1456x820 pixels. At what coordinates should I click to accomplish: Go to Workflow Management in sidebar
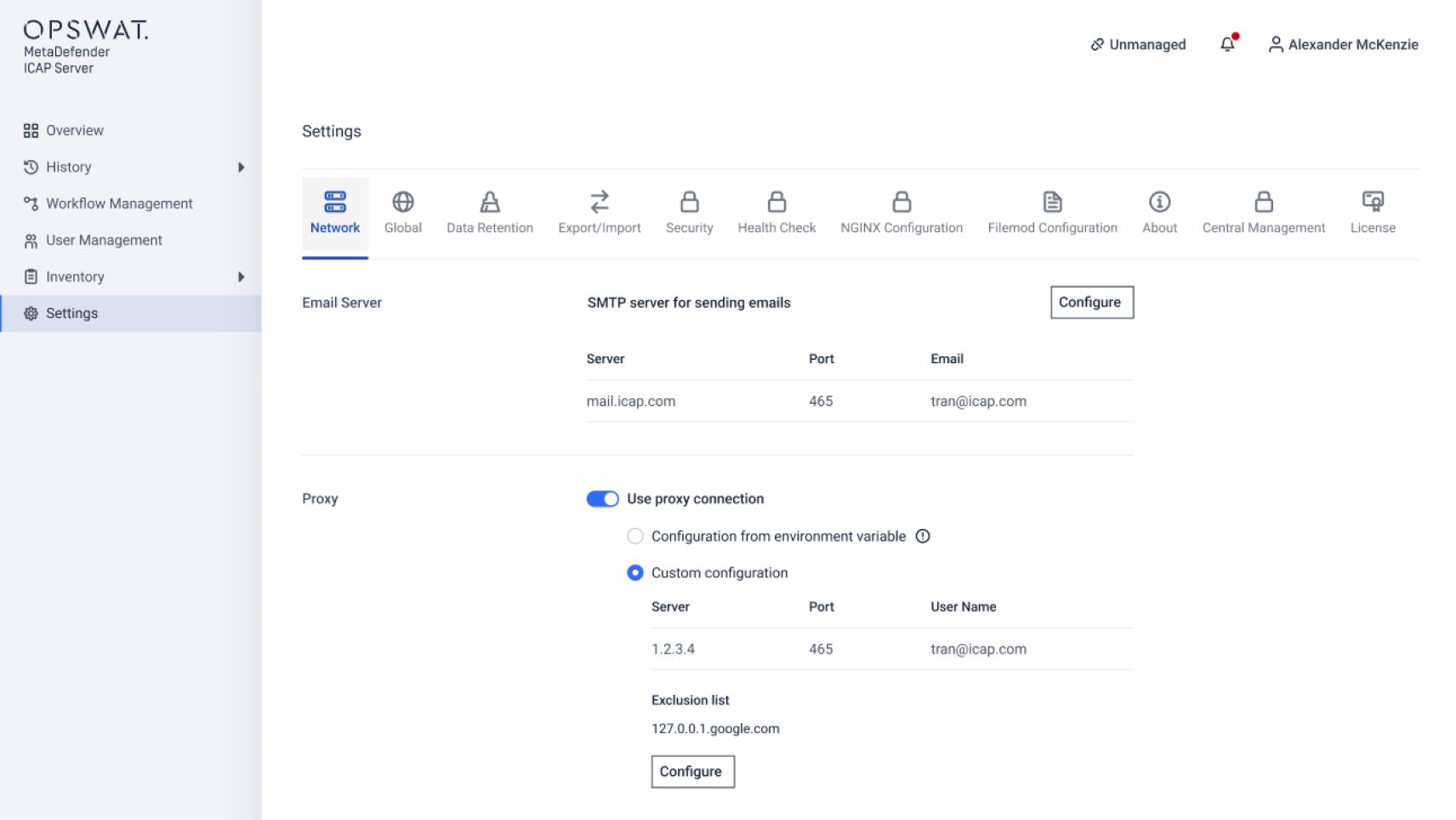tap(119, 203)
